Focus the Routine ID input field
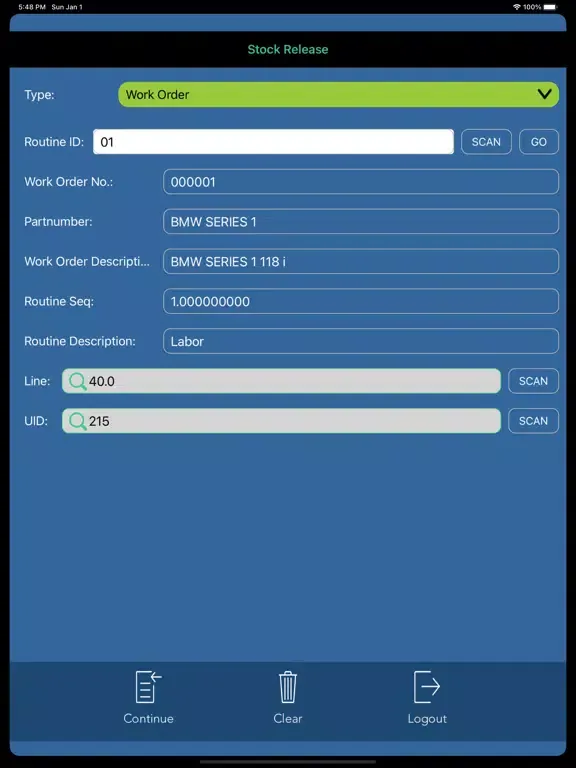Screen dimensions: 576x768 (x=273, y=142)
